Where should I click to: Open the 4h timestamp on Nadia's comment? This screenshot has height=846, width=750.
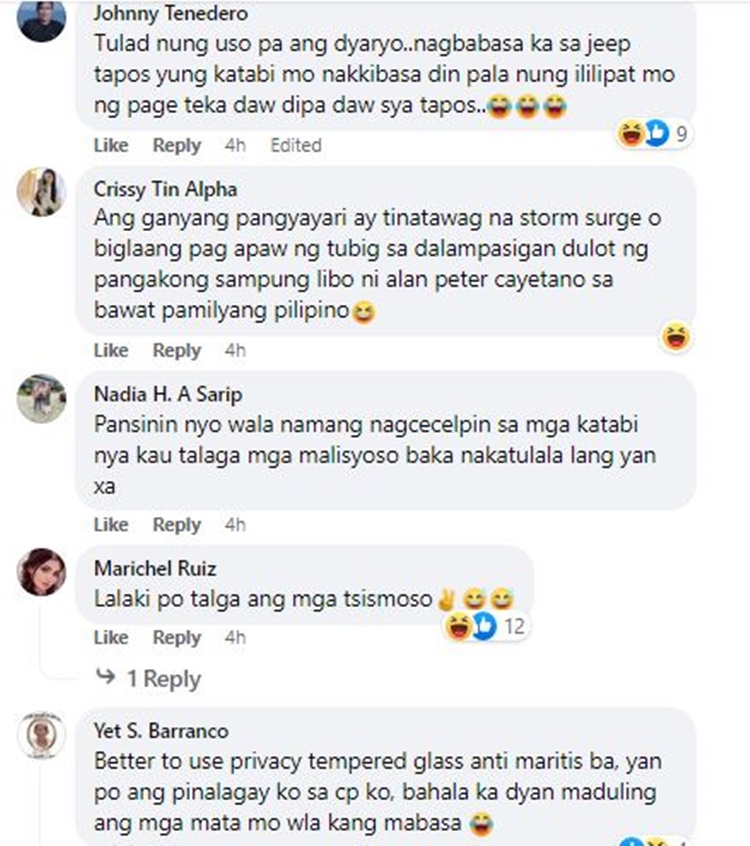coord(235,524)
